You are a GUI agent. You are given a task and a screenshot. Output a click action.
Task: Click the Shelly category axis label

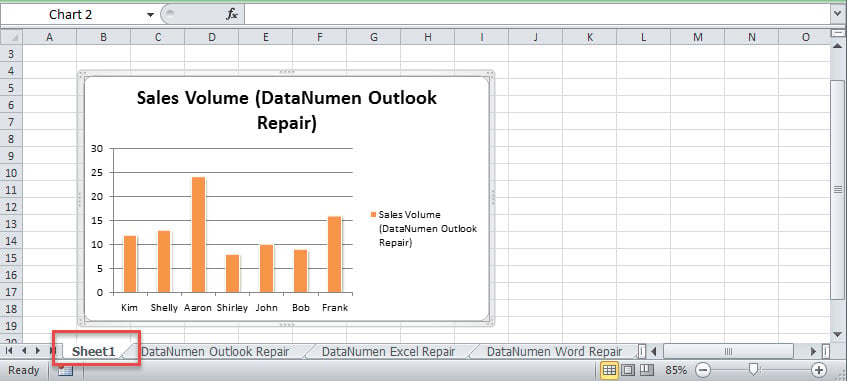pos(164,308)
